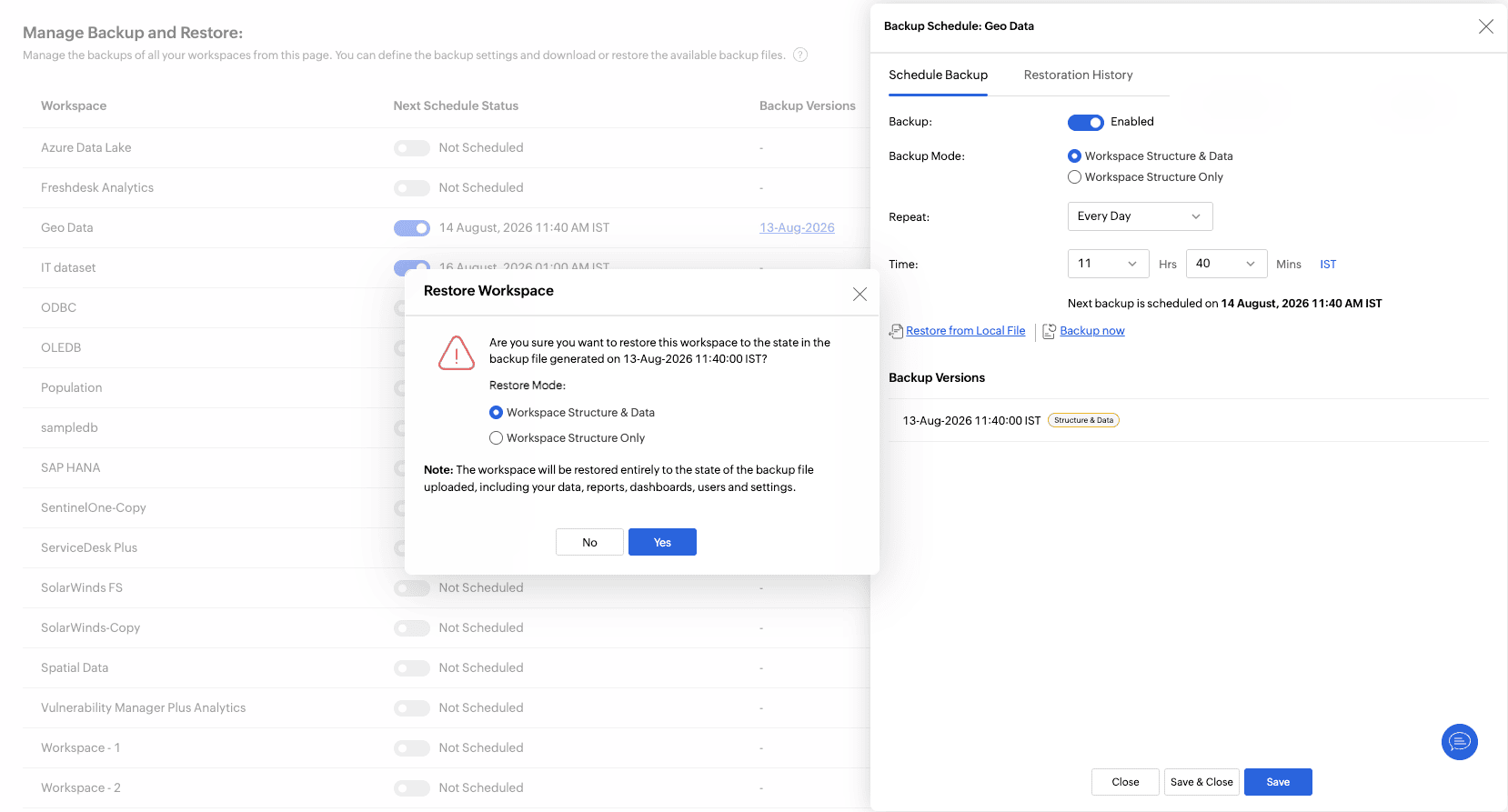Viewport: 1508px width, 812px height.
Task: Click the Backup now icon
Action: pos(1049,331)
